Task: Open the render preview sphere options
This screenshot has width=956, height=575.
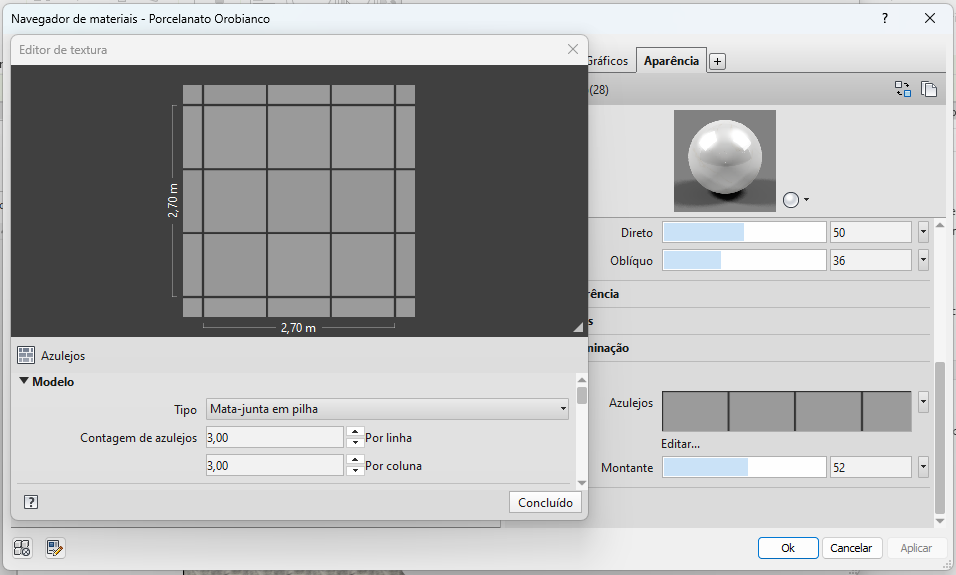Action: point(796,199)
